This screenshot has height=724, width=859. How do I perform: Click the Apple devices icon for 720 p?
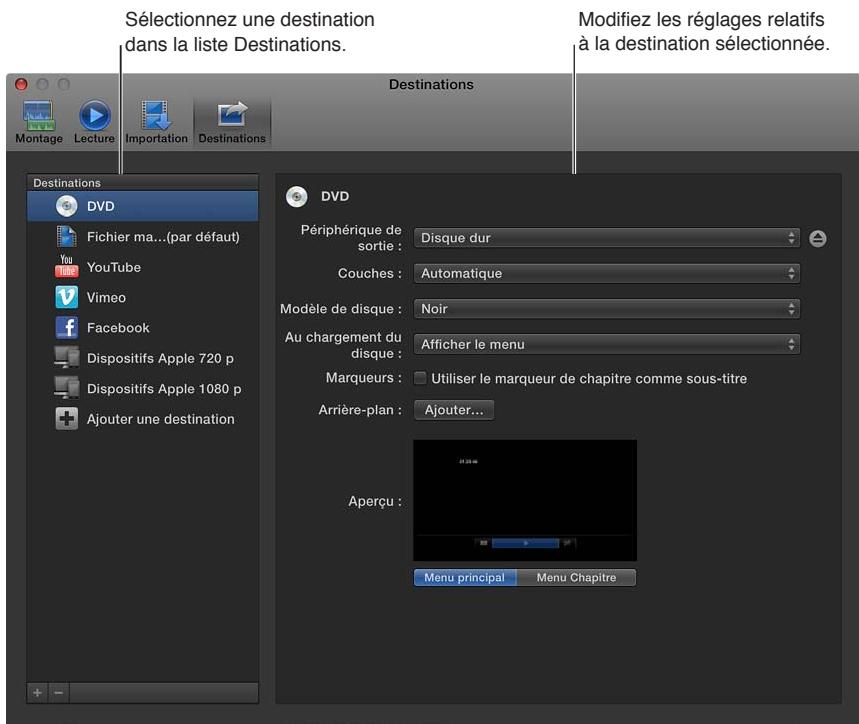67,358
